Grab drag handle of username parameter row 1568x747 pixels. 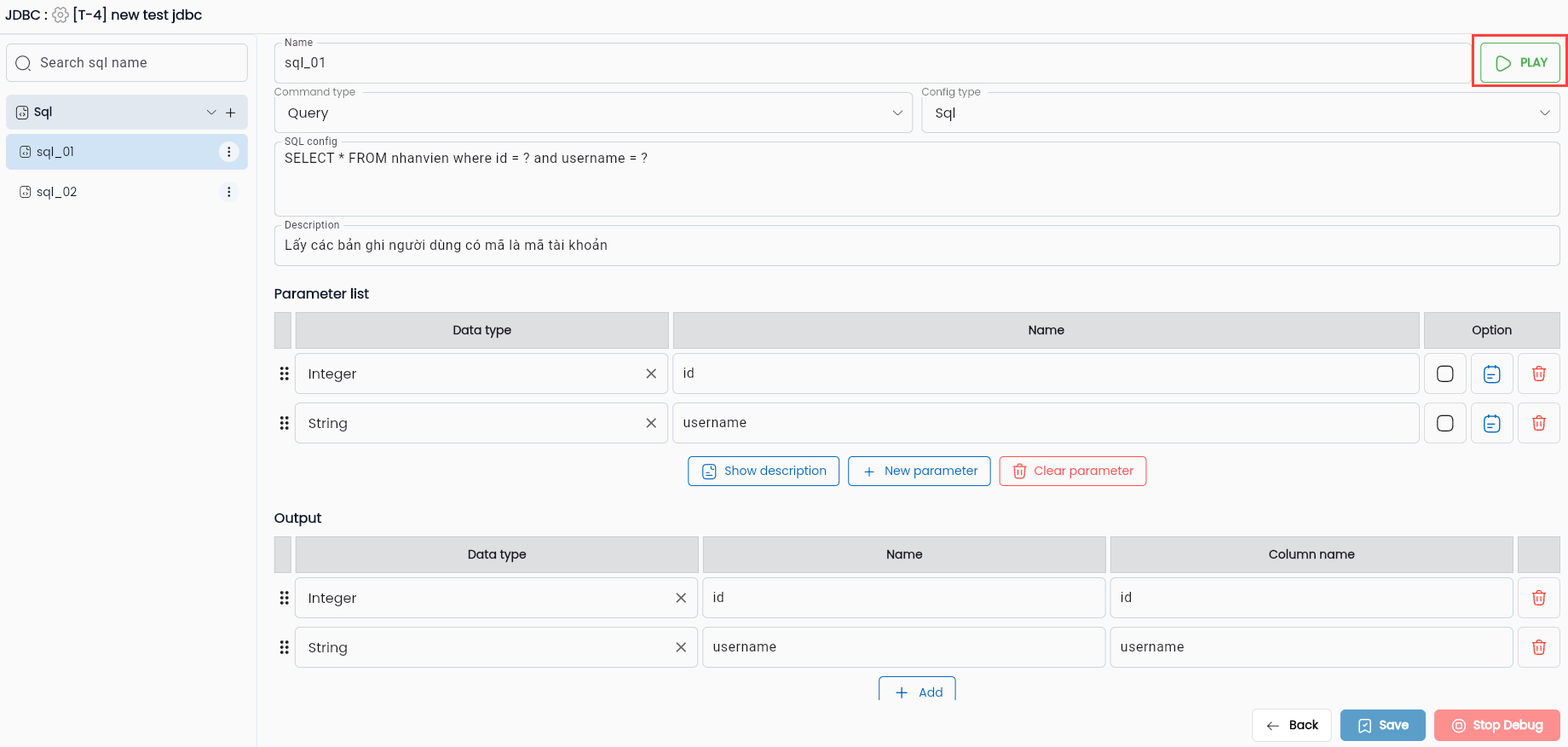coord(284,423)
